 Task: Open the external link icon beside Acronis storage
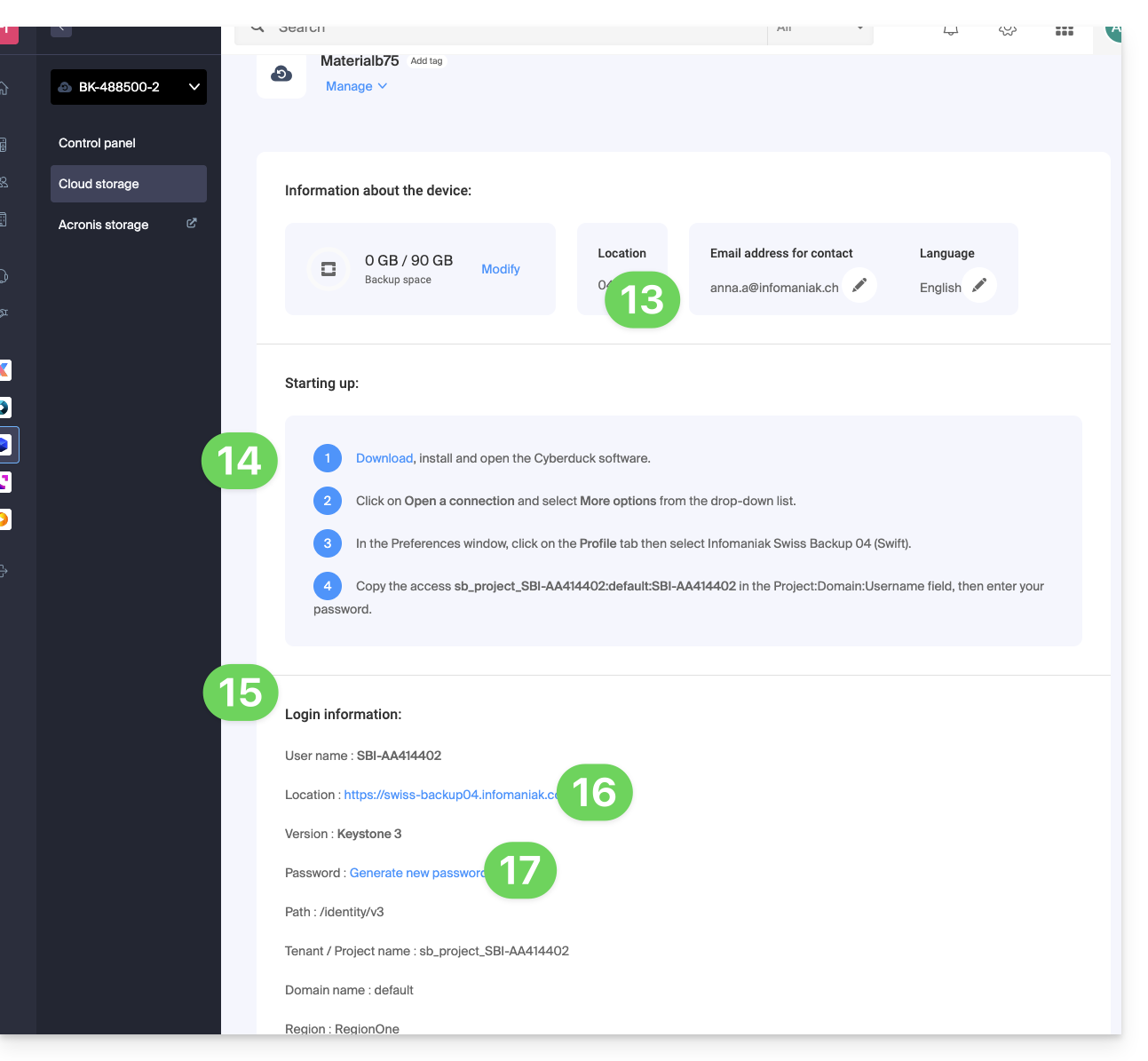191,224
